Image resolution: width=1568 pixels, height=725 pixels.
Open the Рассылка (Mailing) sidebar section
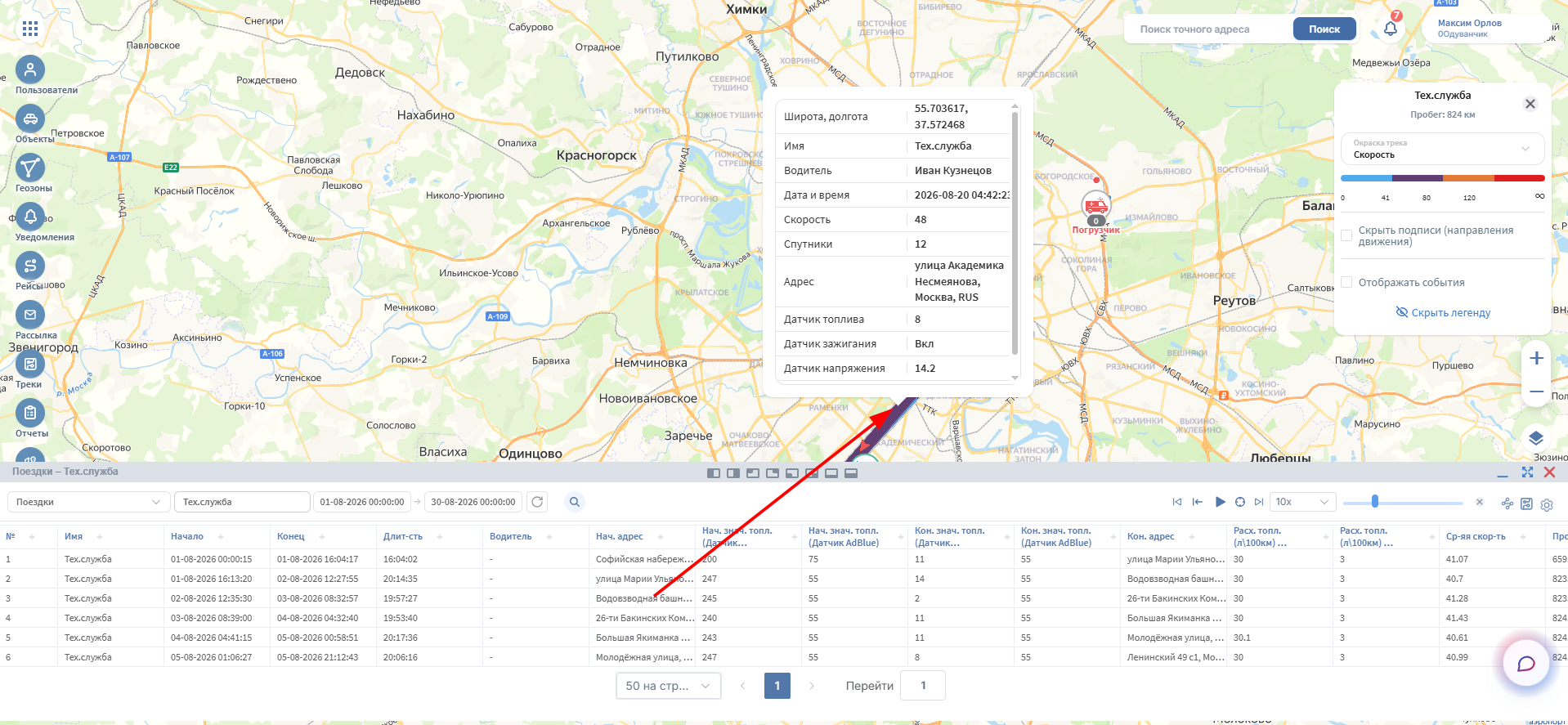30,316
